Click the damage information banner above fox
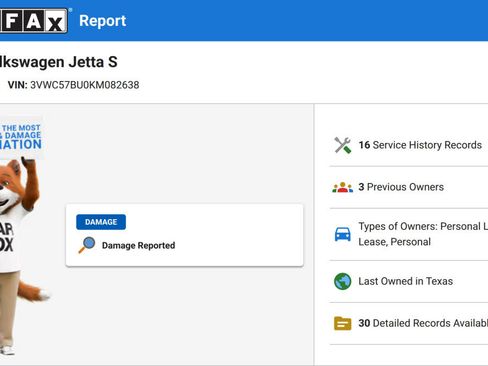Screen dimensions: 488x366 click(x=21, y=137)
